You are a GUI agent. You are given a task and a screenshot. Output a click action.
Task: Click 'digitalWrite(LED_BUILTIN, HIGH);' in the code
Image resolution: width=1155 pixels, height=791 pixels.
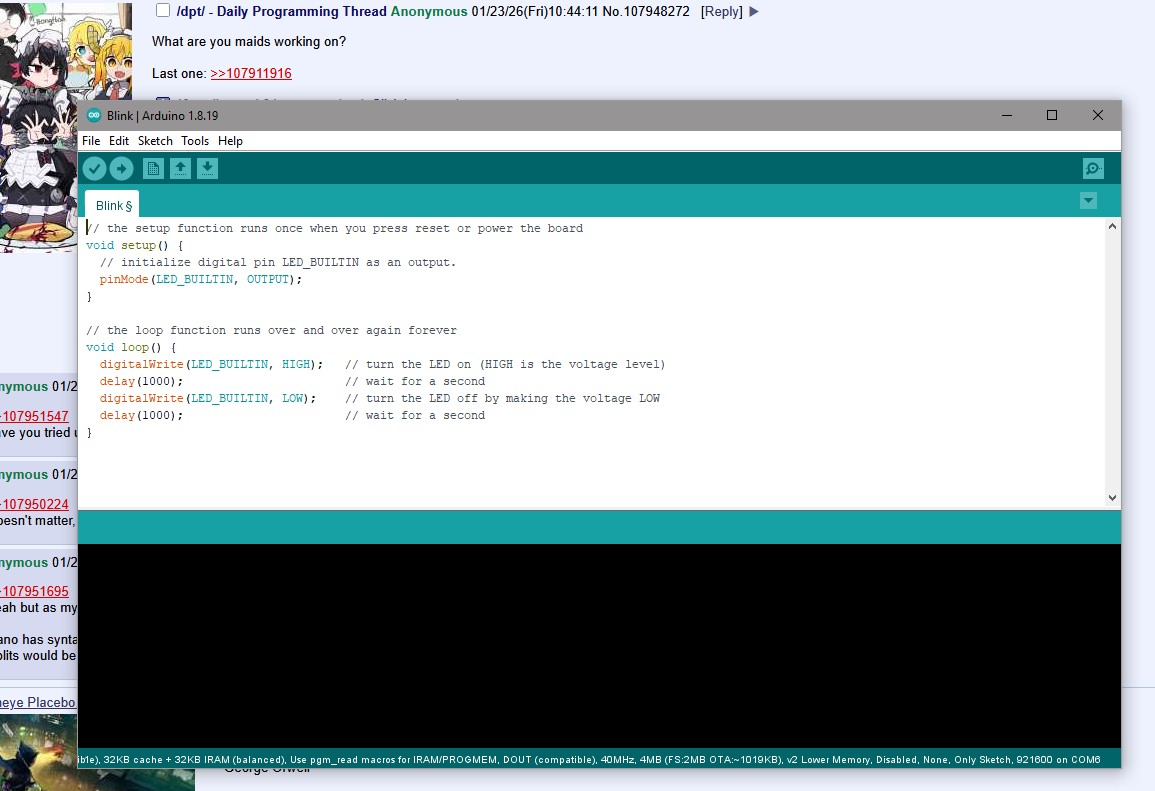tap(211, 365)
